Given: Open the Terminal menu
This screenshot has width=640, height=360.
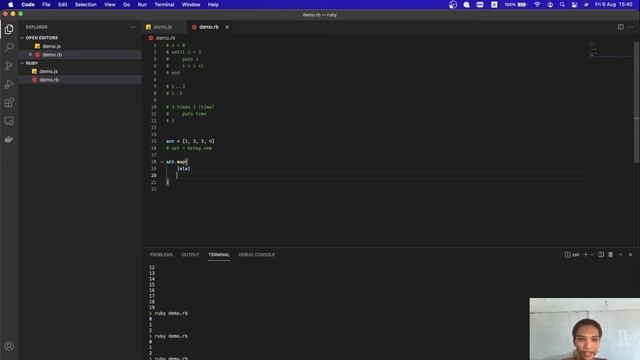Looking at the screenshot, I should coord(164,4).
